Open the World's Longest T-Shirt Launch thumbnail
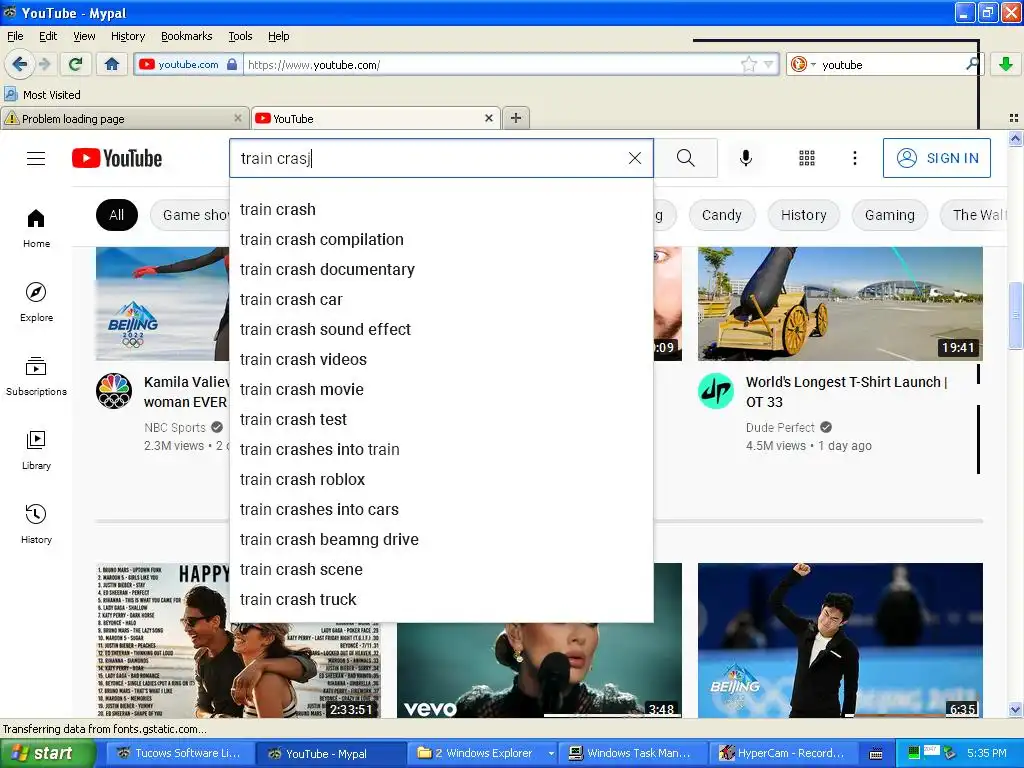This screenshot has height=768, width=1024. tap(840, 304)
